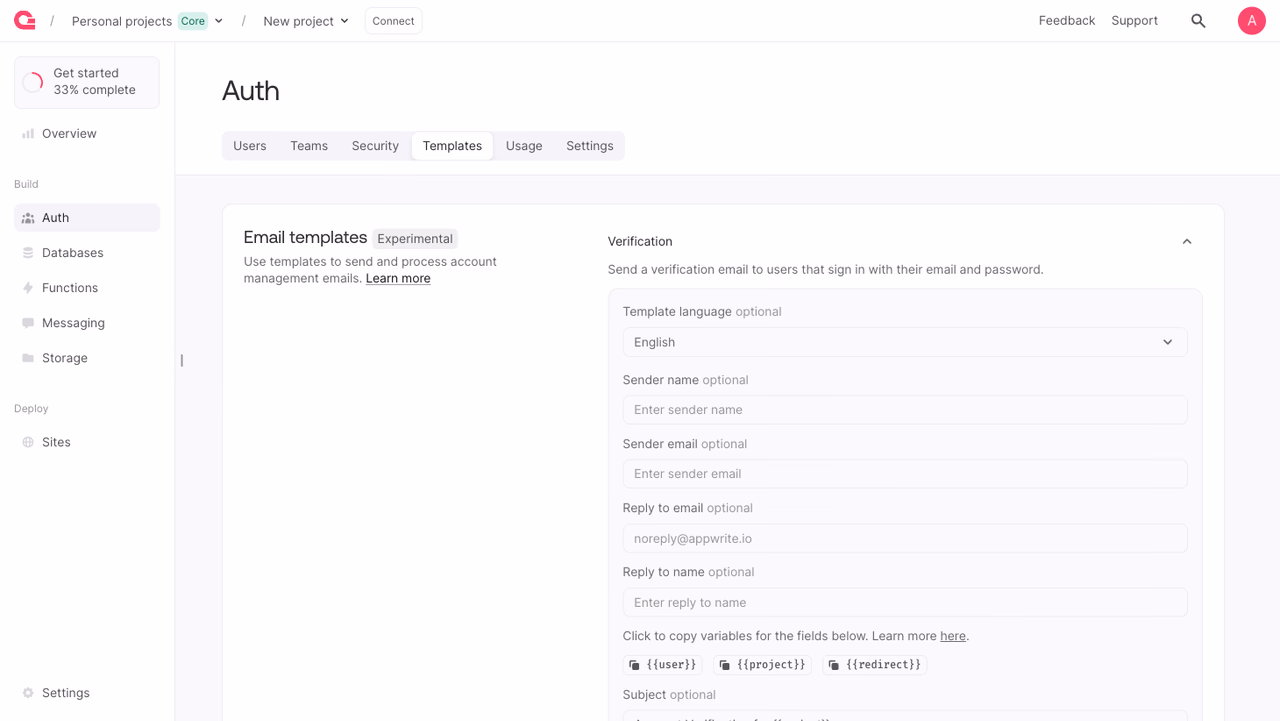Image resolution: width=1280 pixels, height=721 pixels.
Task: Click the Reply to email input field
Action: pyautogui.click(x=905, y=538)
